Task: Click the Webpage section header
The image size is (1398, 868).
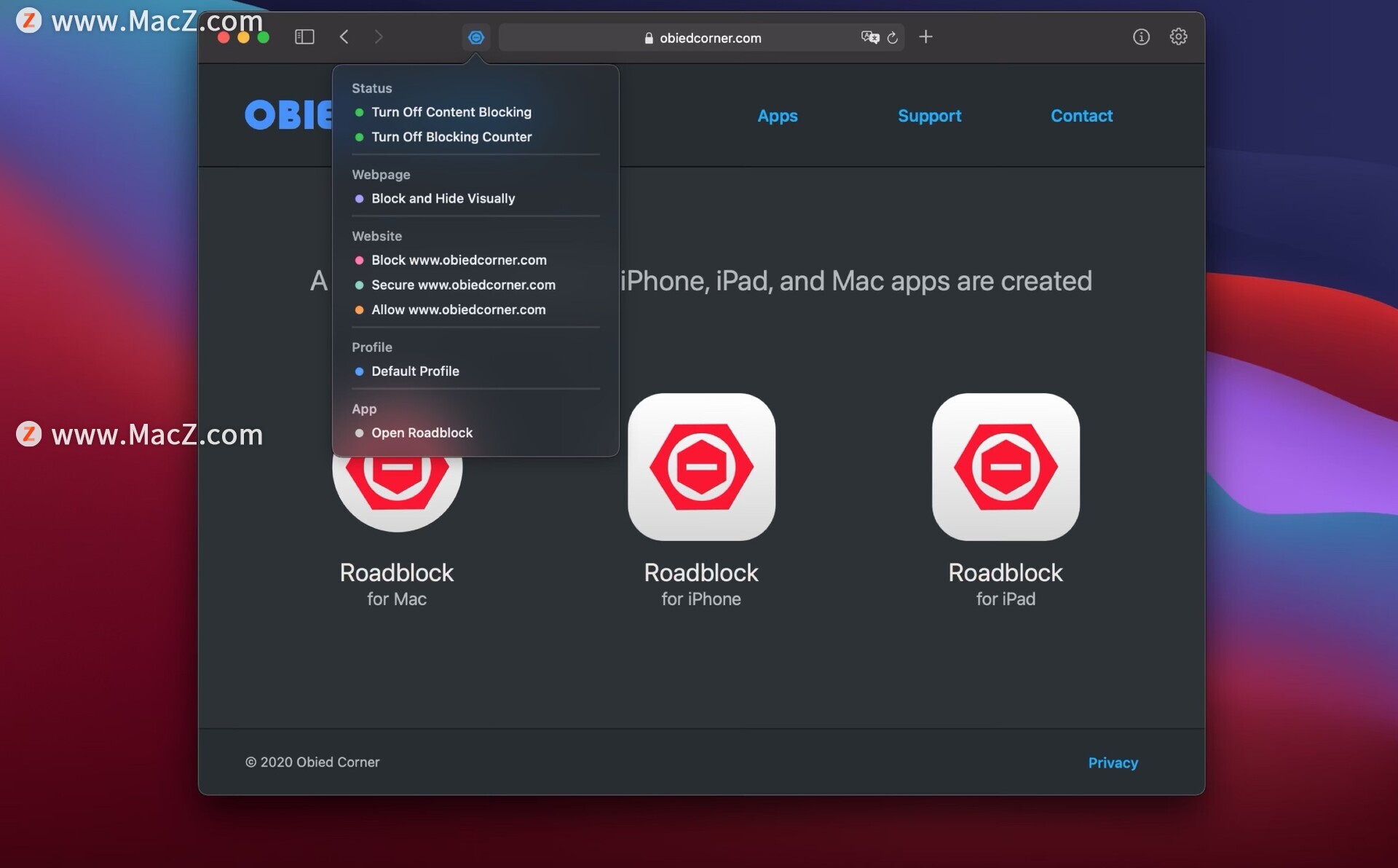Action: click(381, 175)
